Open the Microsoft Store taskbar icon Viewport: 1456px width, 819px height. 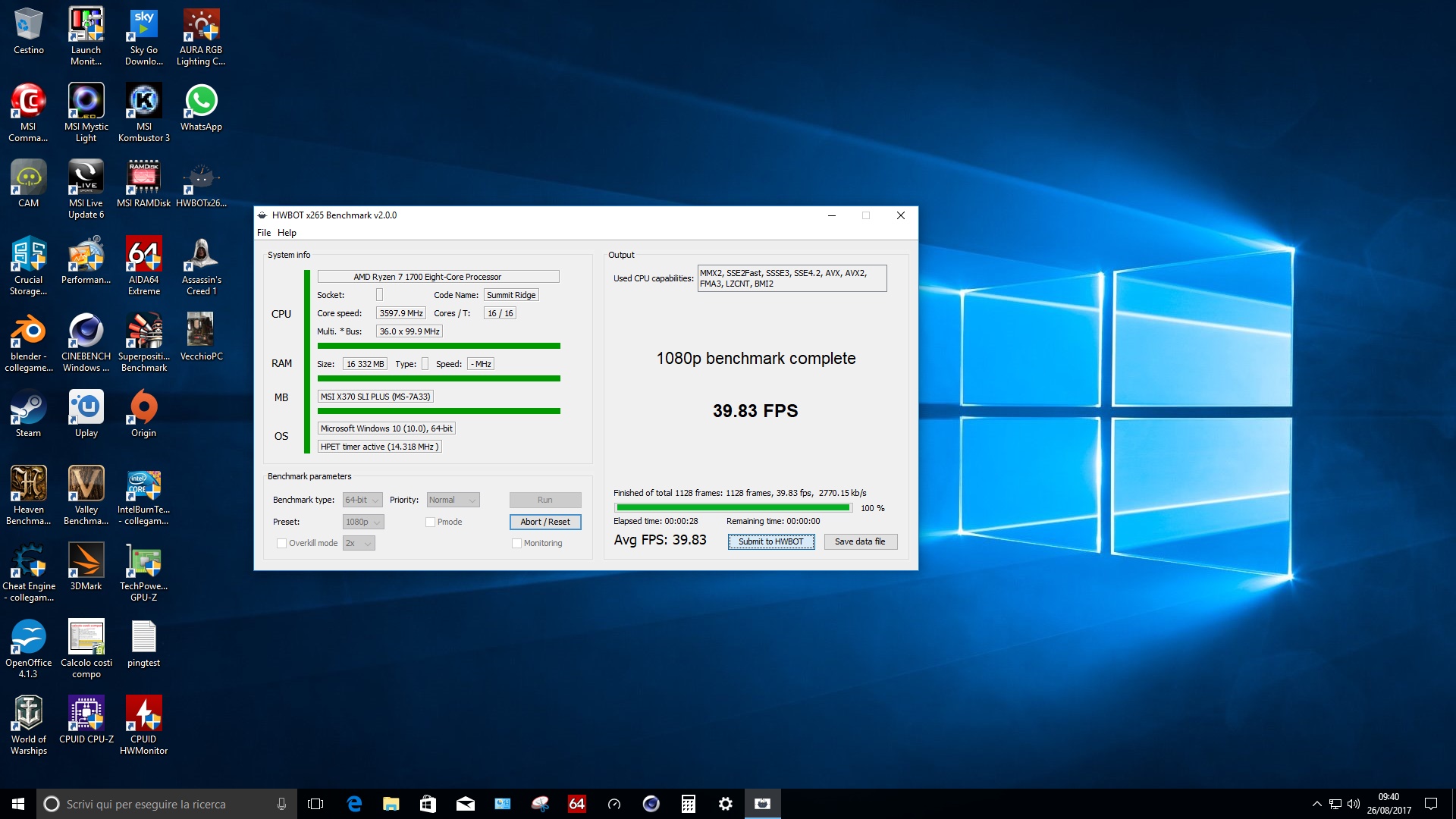(x=428, y=804)
